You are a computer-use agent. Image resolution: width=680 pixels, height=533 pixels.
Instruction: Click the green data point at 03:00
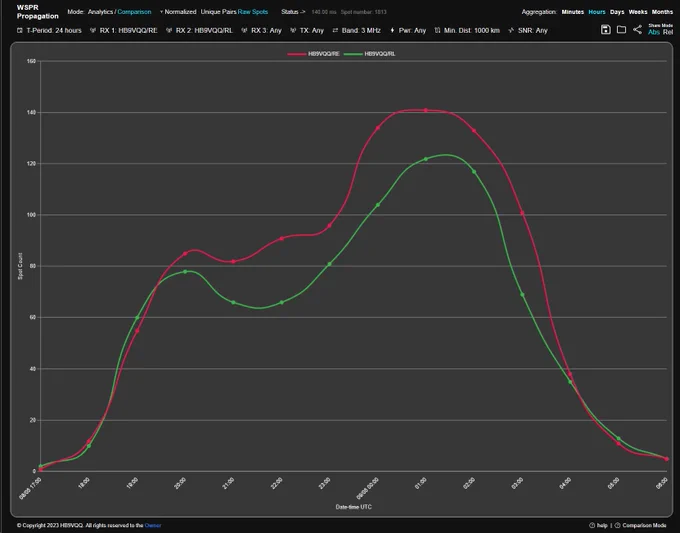pos(522,295)
